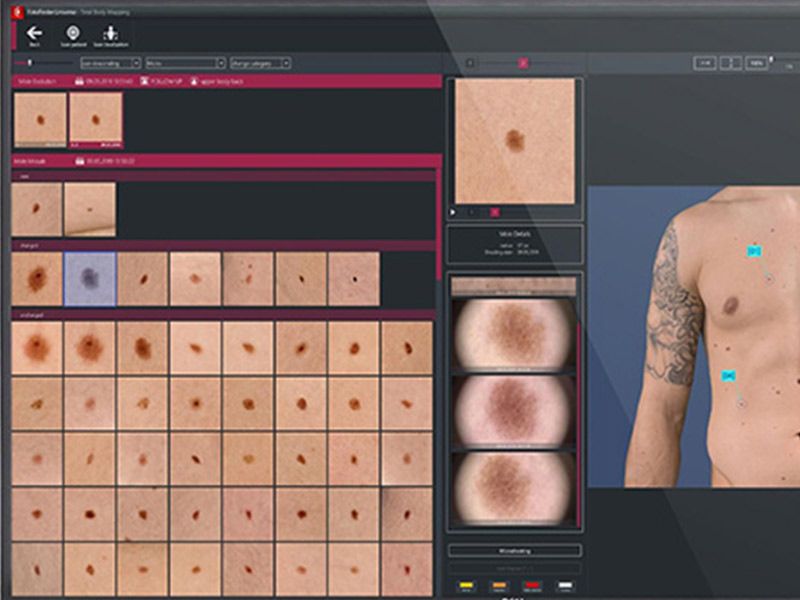Toggle the small square checkbox above the mole preview

click(x=471, y=63)
